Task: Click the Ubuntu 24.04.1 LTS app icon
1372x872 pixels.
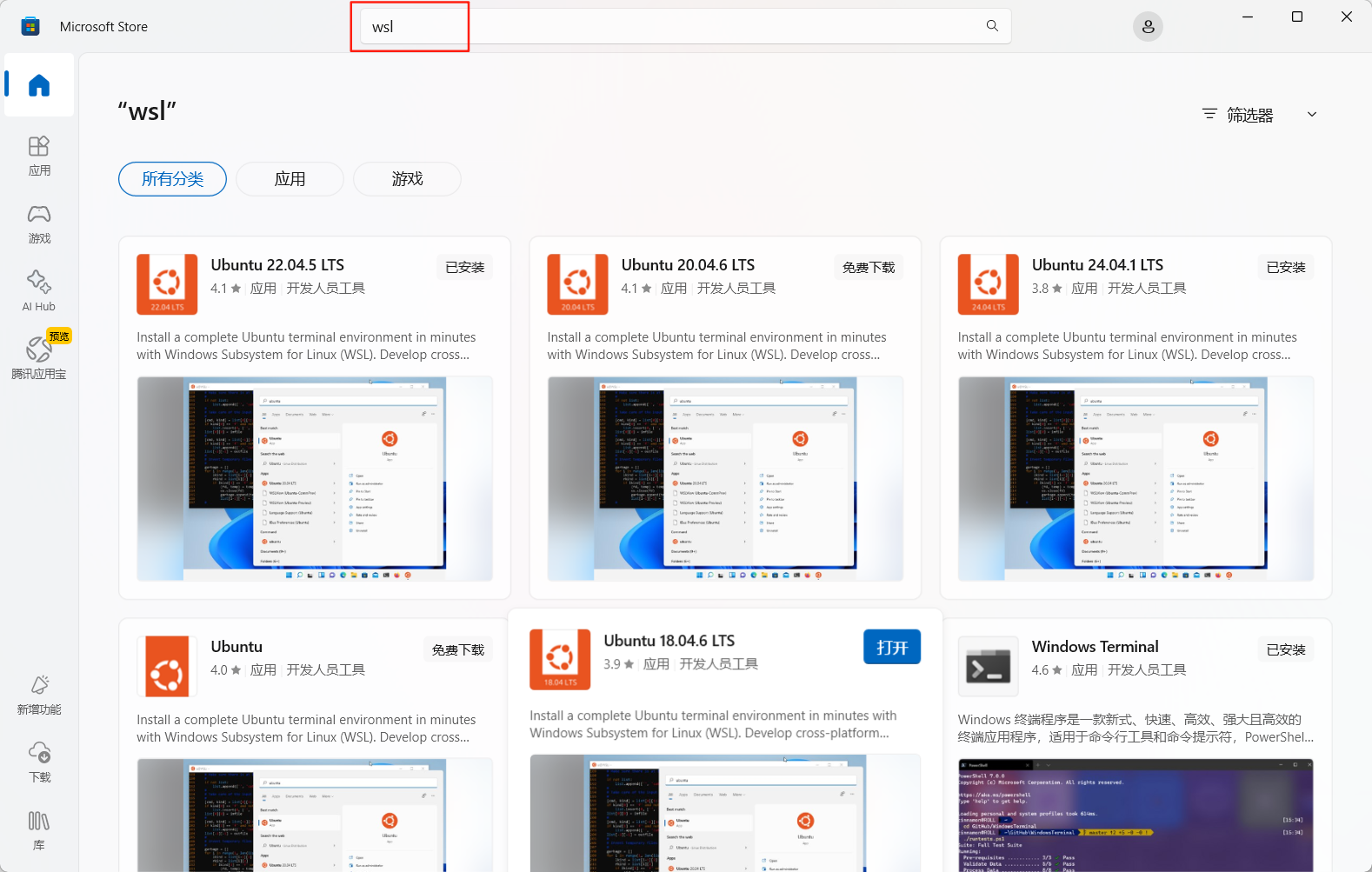Action: click(988, 284)
